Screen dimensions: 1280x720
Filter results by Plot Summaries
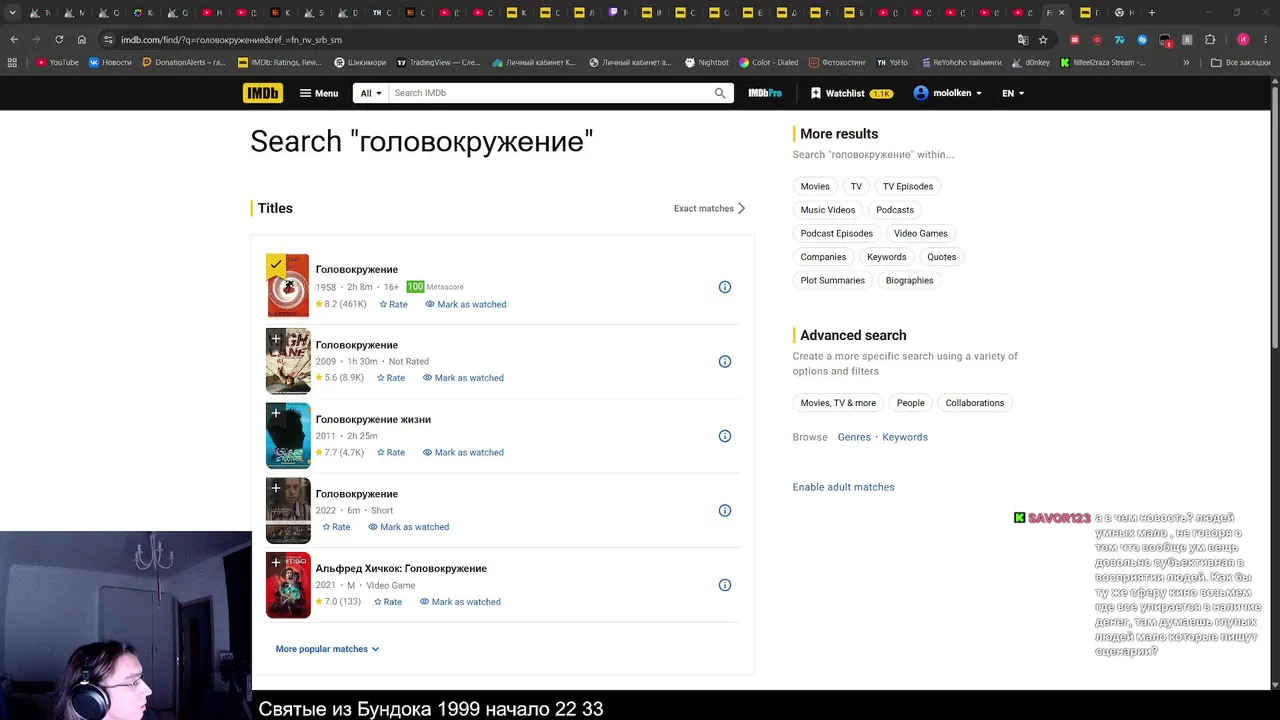click(x=833, y=280)
